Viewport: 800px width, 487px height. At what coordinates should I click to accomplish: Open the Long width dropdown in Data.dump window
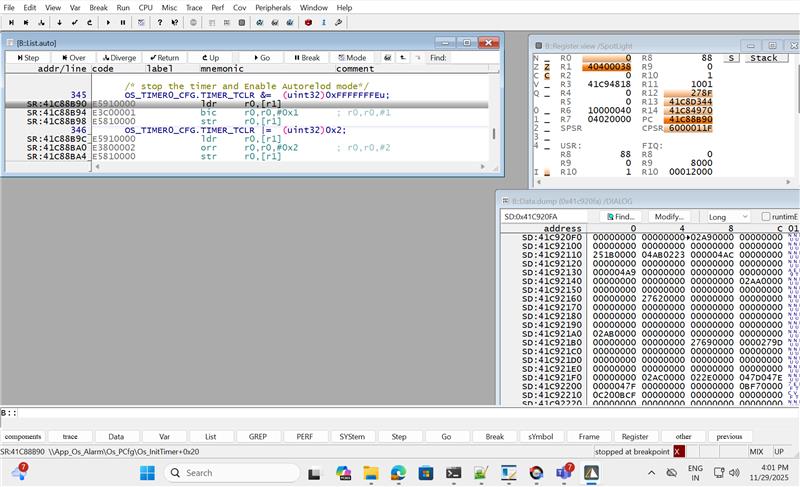pyautogui.click(x=728, y=217)
